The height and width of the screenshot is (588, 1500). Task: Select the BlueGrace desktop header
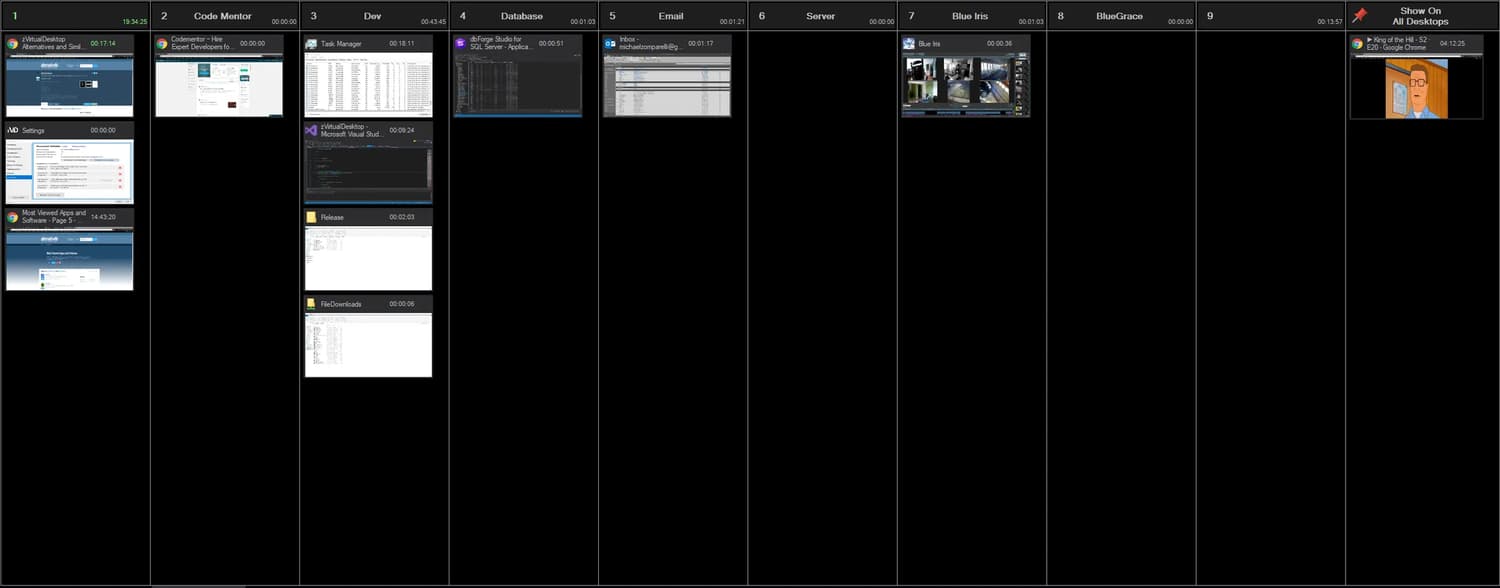point(1118,16)
